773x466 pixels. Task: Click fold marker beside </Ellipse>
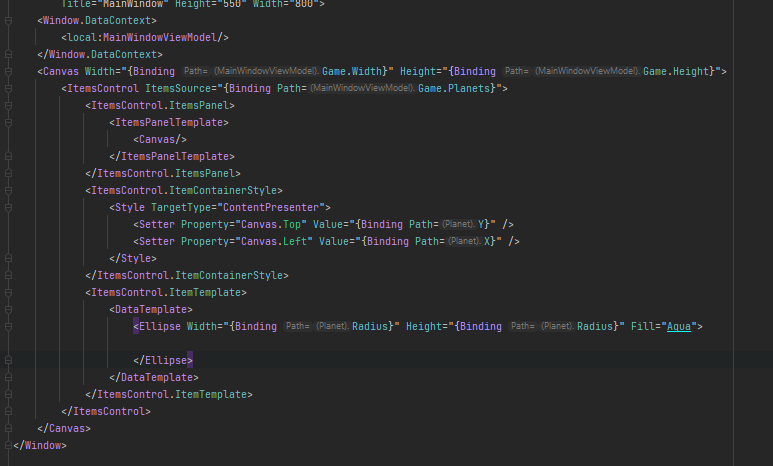(8, 361)
